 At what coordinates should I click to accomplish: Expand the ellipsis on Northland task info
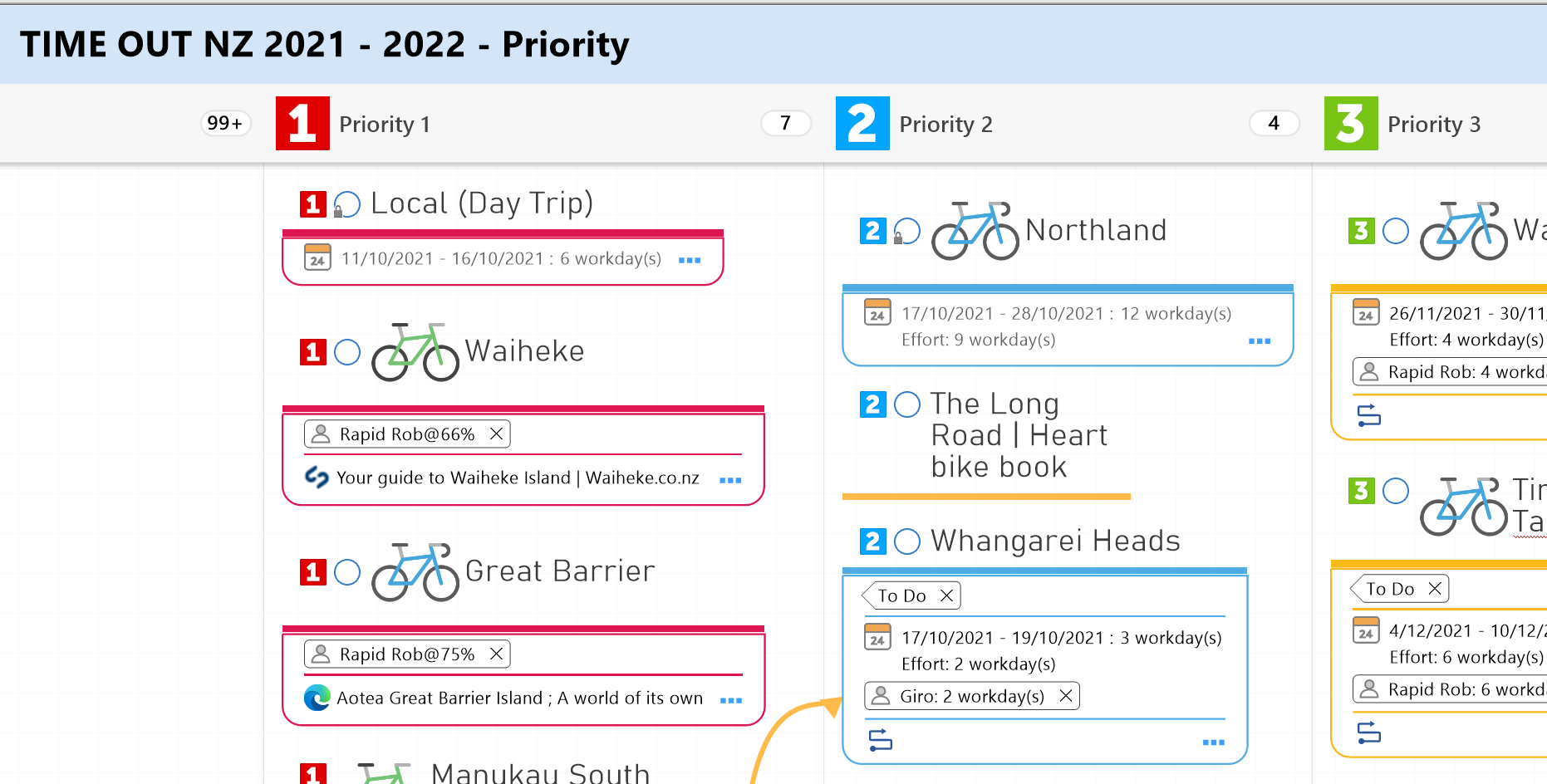tap(1260, 341)
